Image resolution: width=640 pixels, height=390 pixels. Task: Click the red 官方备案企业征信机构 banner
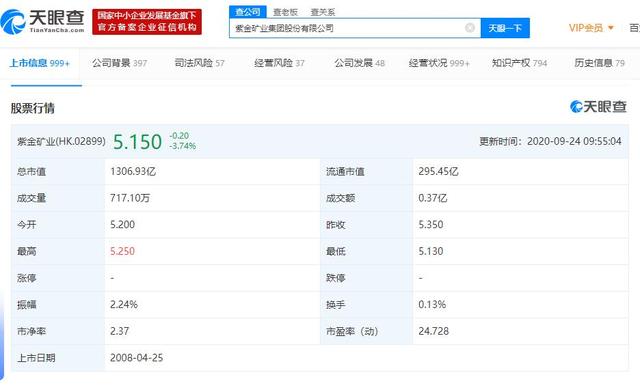[147, 22]
